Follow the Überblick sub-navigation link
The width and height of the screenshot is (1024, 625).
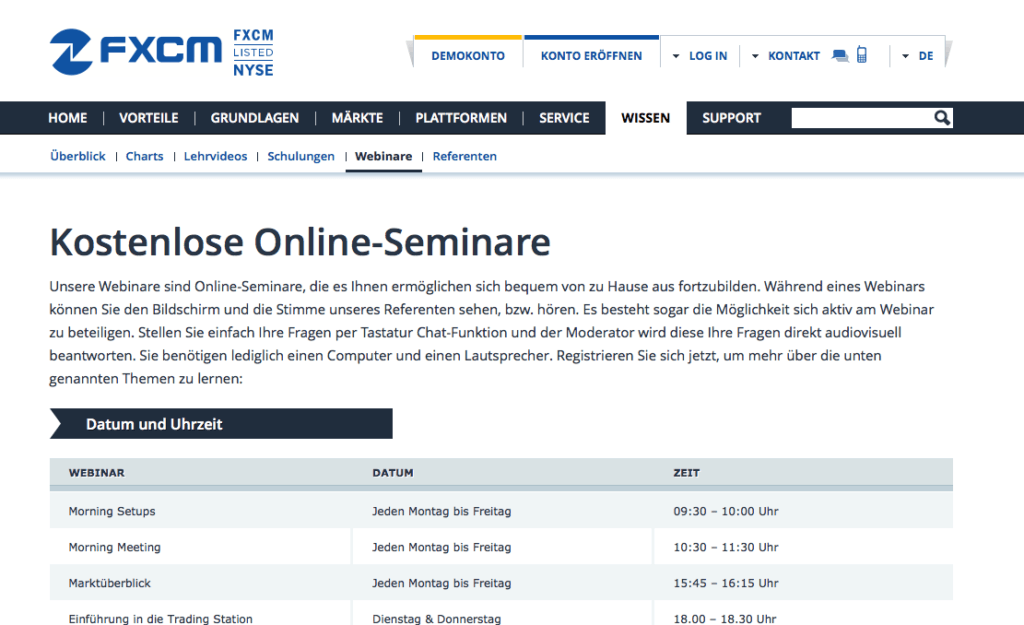pyautogui.click(x=78, y=156)
